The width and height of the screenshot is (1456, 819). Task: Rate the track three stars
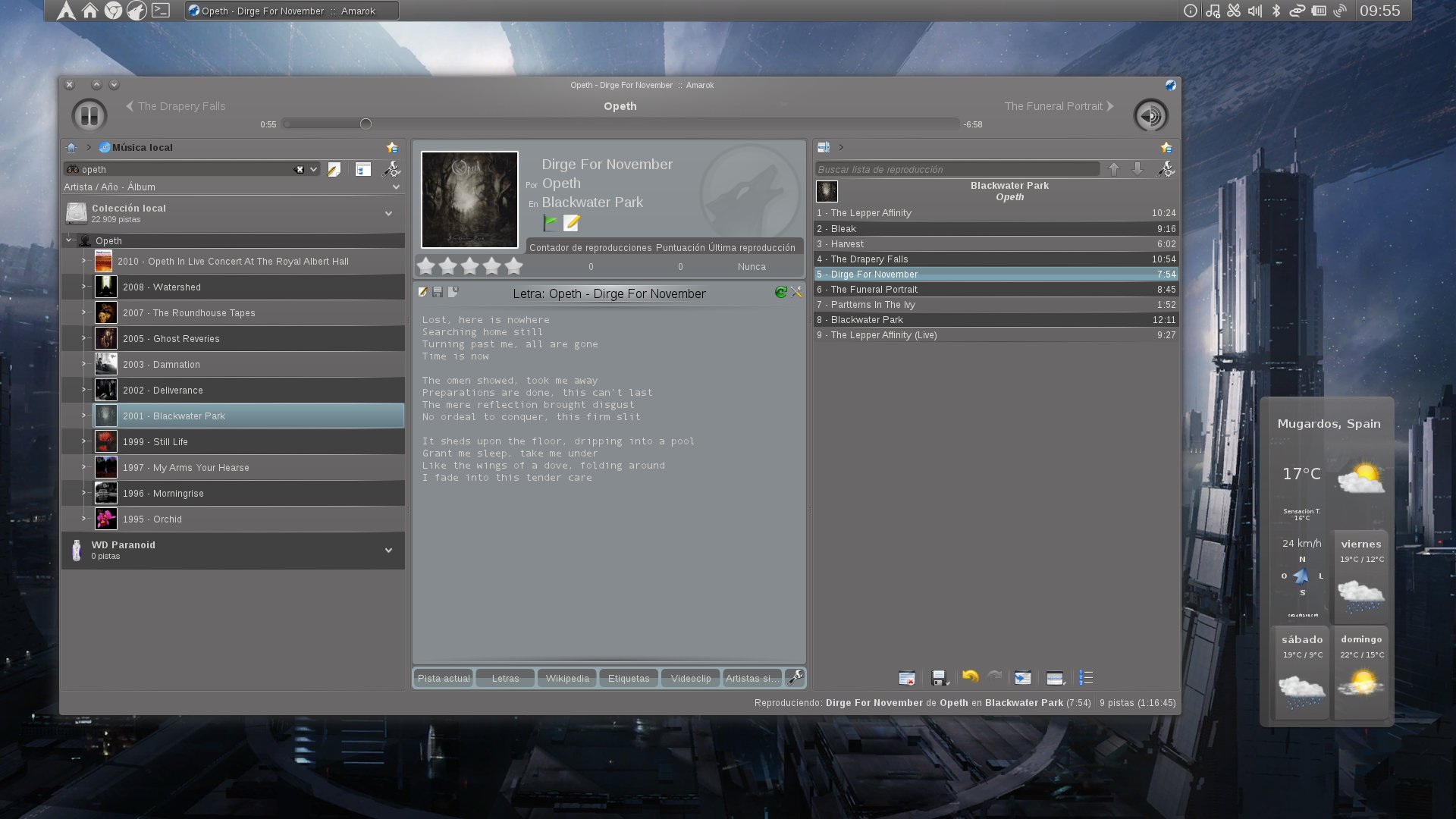470,266
